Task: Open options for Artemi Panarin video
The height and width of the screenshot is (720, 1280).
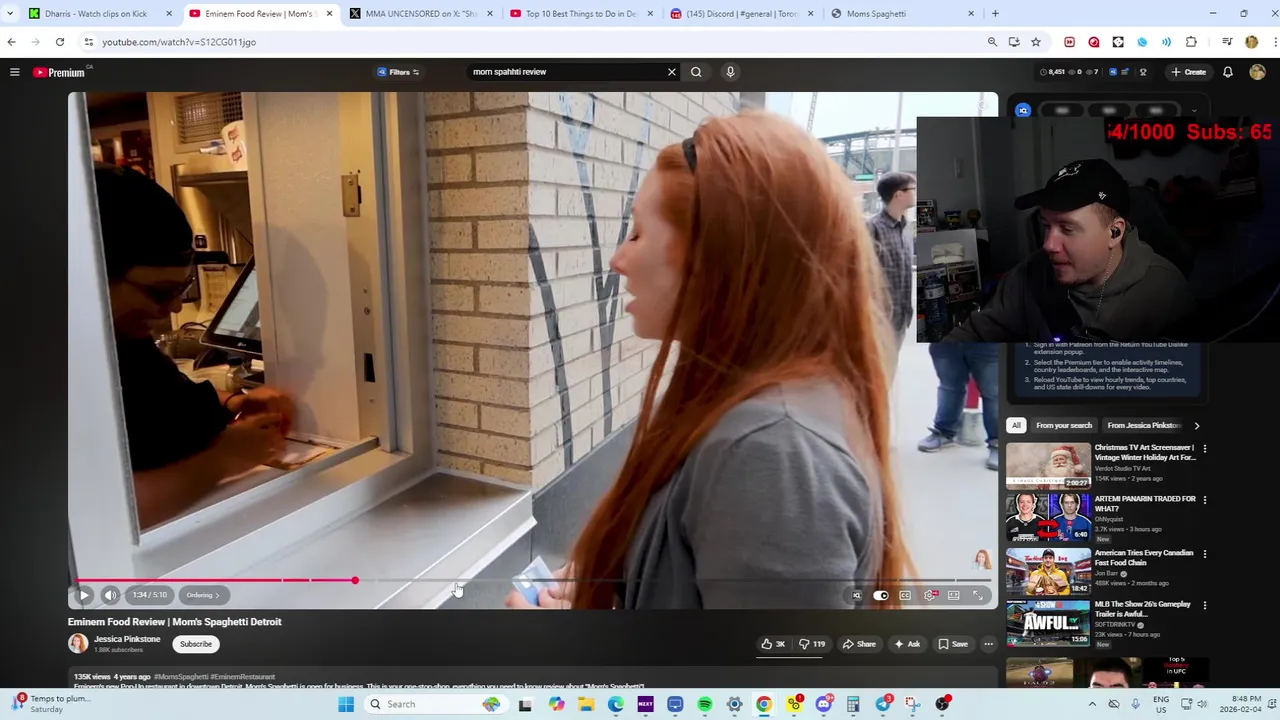Action: 1204,500
